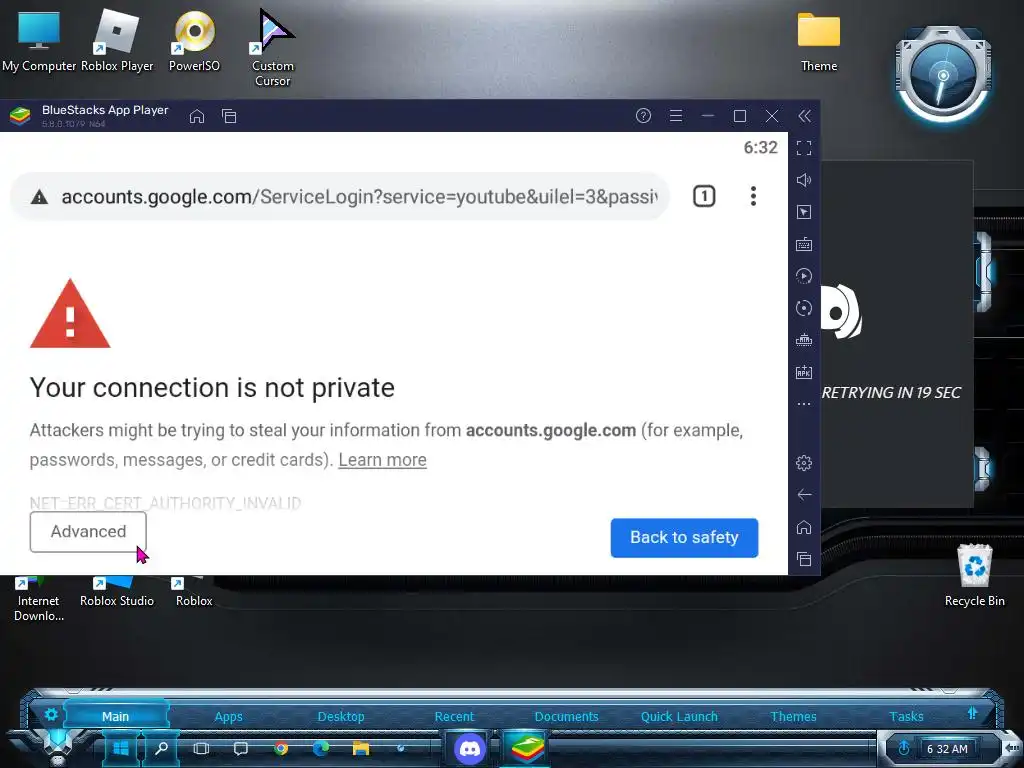This screenshot has width=1024, height=768.
Task: Open Task View in taskbar
Action: coord(201,748)
